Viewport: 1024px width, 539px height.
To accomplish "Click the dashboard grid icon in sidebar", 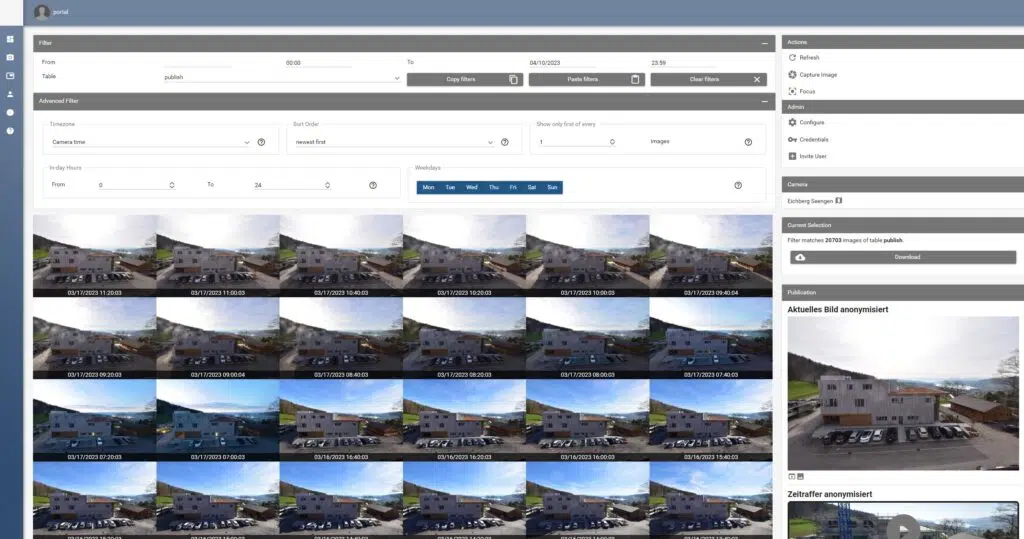I will tap(10, 39).
